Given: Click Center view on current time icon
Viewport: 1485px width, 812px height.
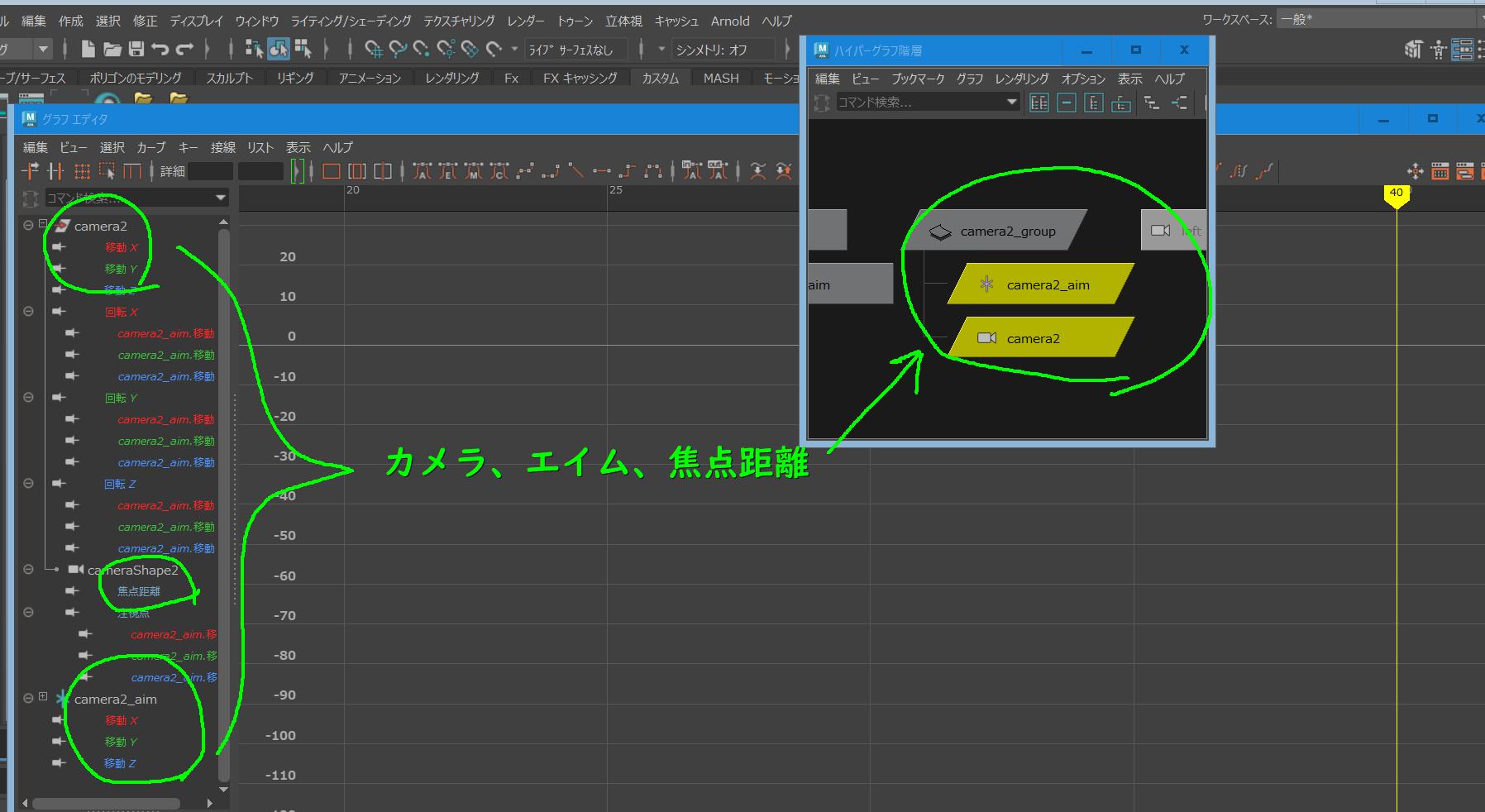Looking at the screenshot, I should 383,171.
